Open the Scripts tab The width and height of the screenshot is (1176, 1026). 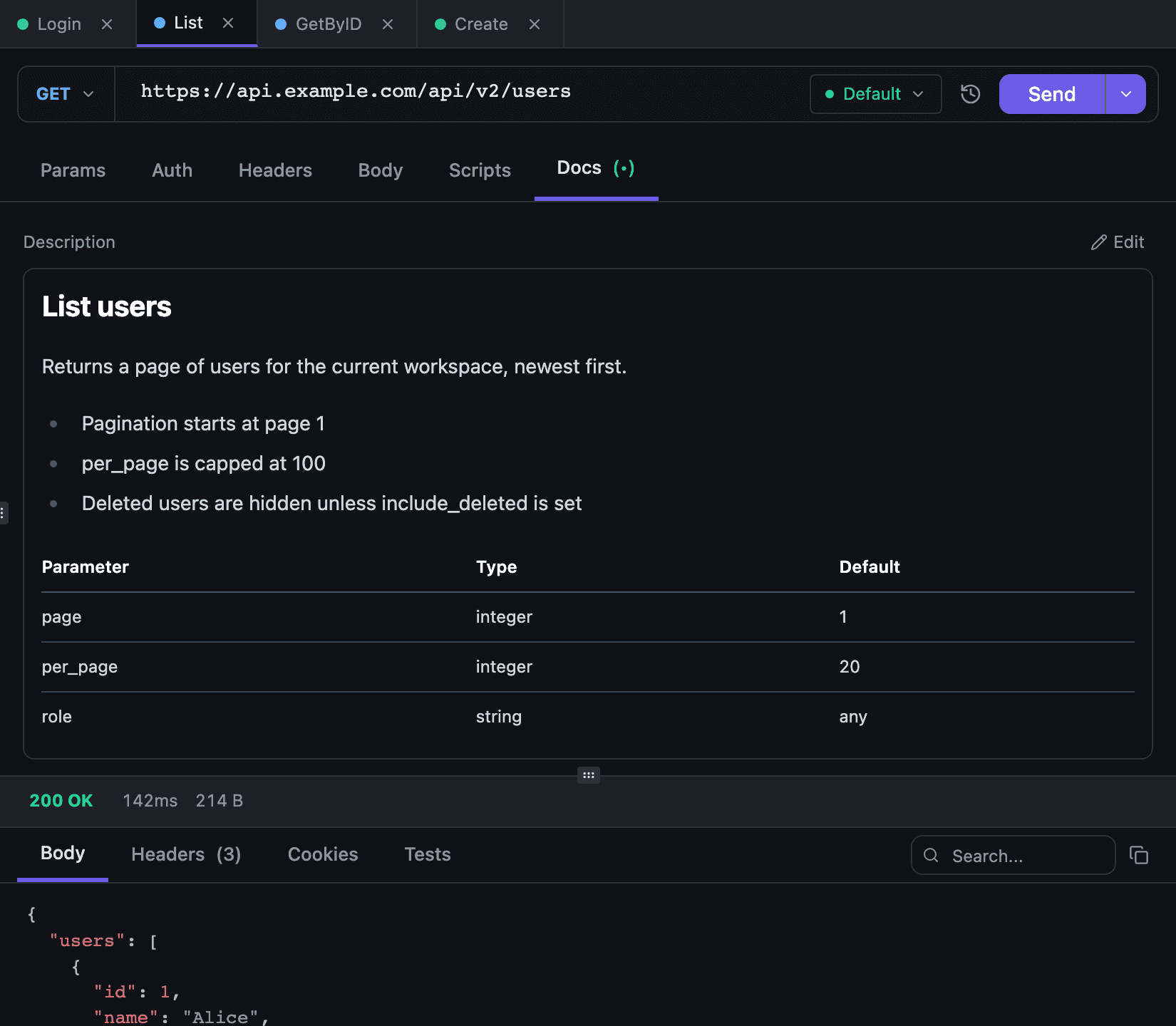tap(480, 170)
